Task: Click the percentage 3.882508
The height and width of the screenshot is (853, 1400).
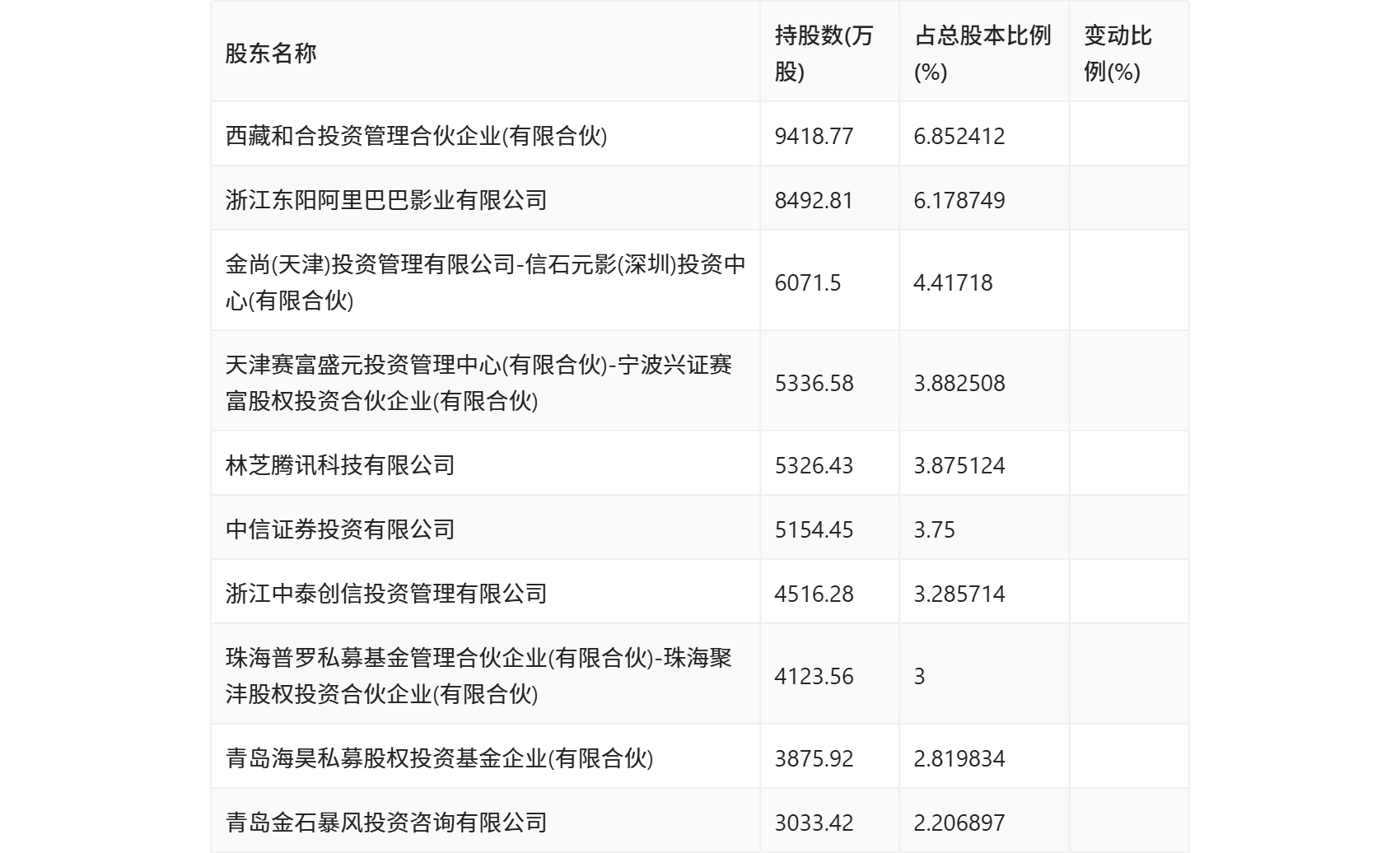Action: [959, 383]
